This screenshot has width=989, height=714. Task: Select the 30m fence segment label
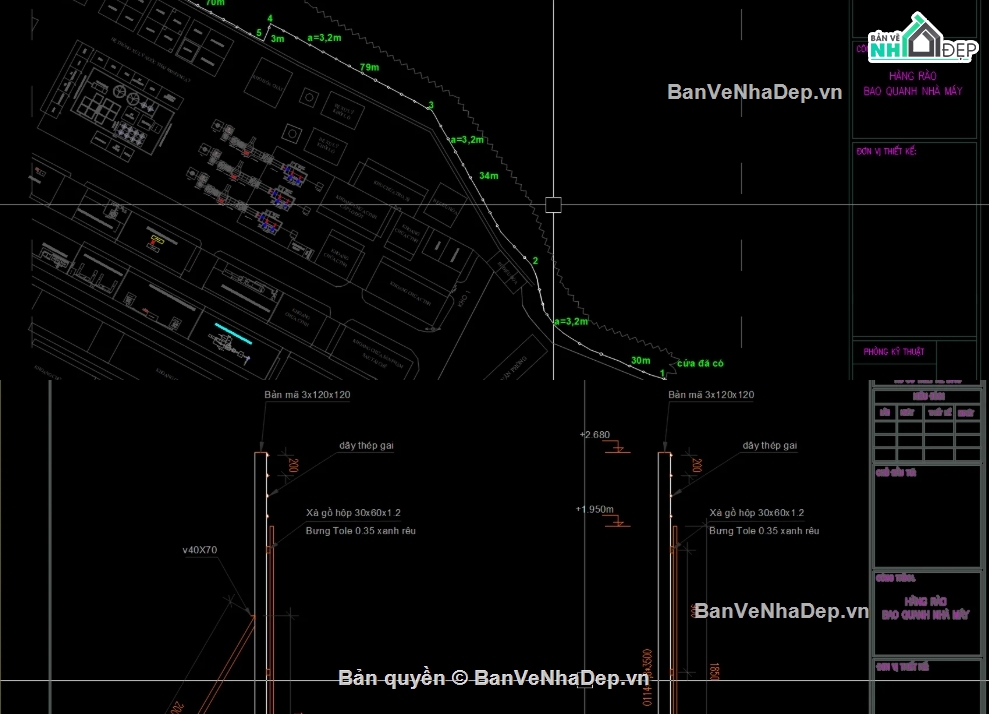pyautogui.click(x=640, y=361)
